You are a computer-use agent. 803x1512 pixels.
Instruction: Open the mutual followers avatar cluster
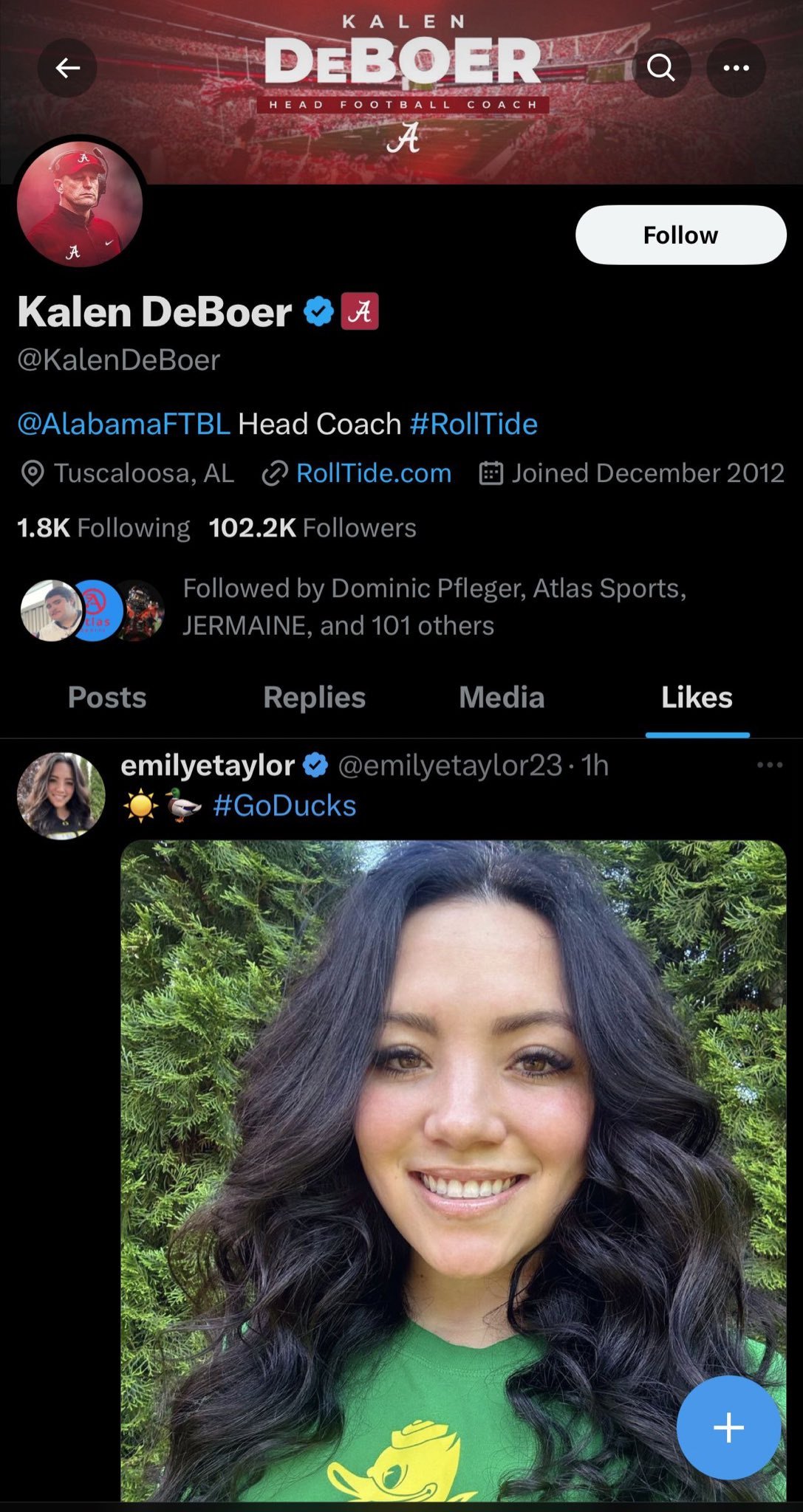tap(92, 611)
